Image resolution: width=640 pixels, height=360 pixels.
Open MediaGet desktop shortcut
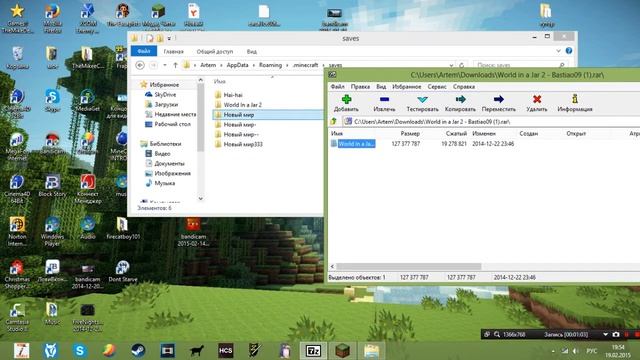[x=87, y=101]
